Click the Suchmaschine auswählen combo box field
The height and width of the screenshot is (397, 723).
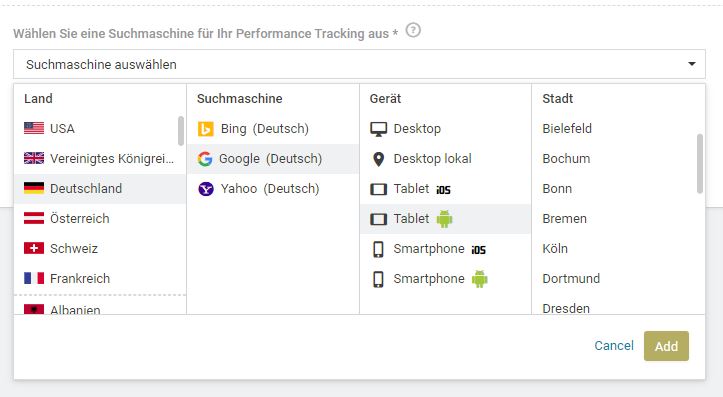[x=359, y=64]
